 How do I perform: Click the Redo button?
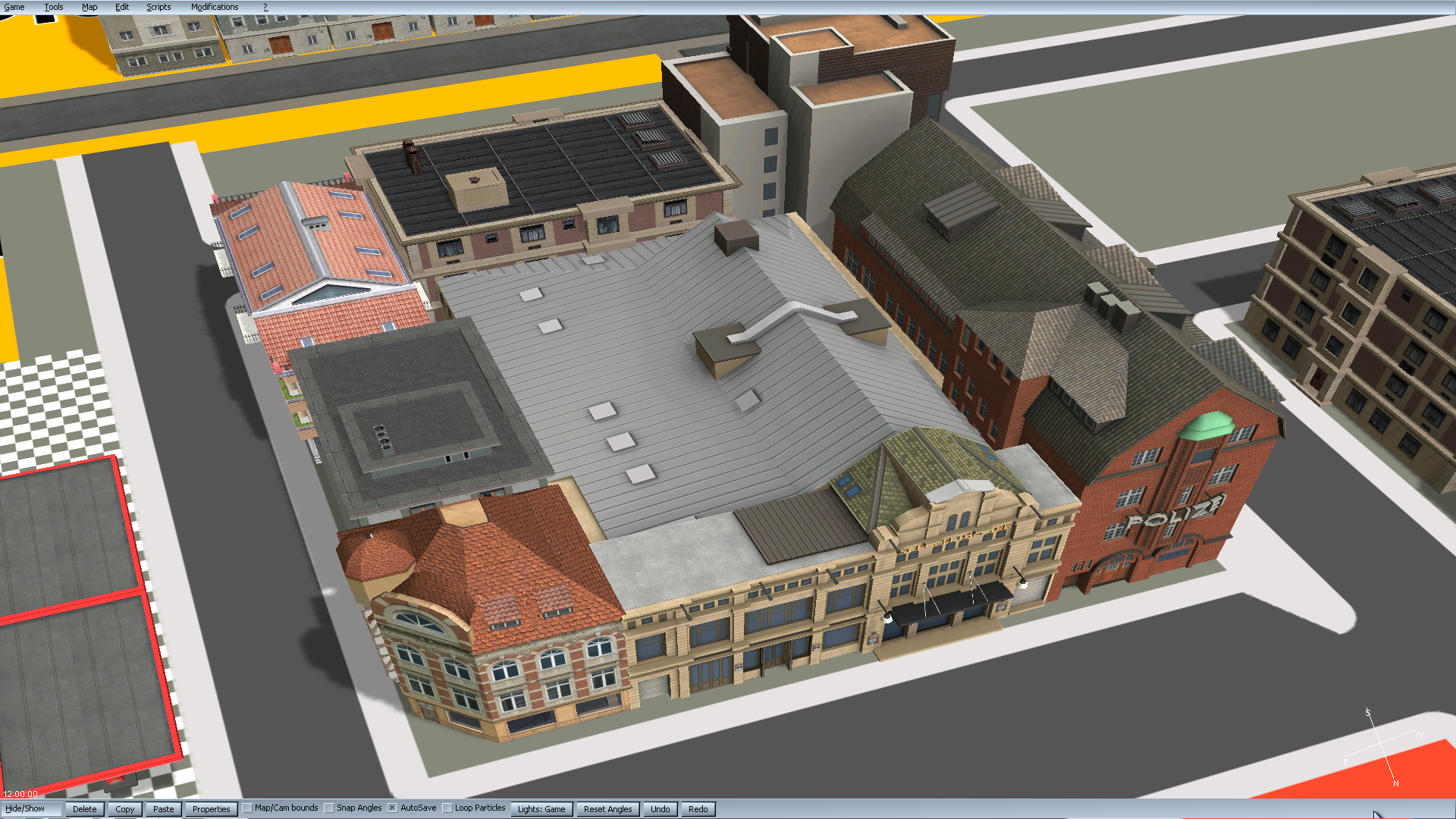point(698,809)
